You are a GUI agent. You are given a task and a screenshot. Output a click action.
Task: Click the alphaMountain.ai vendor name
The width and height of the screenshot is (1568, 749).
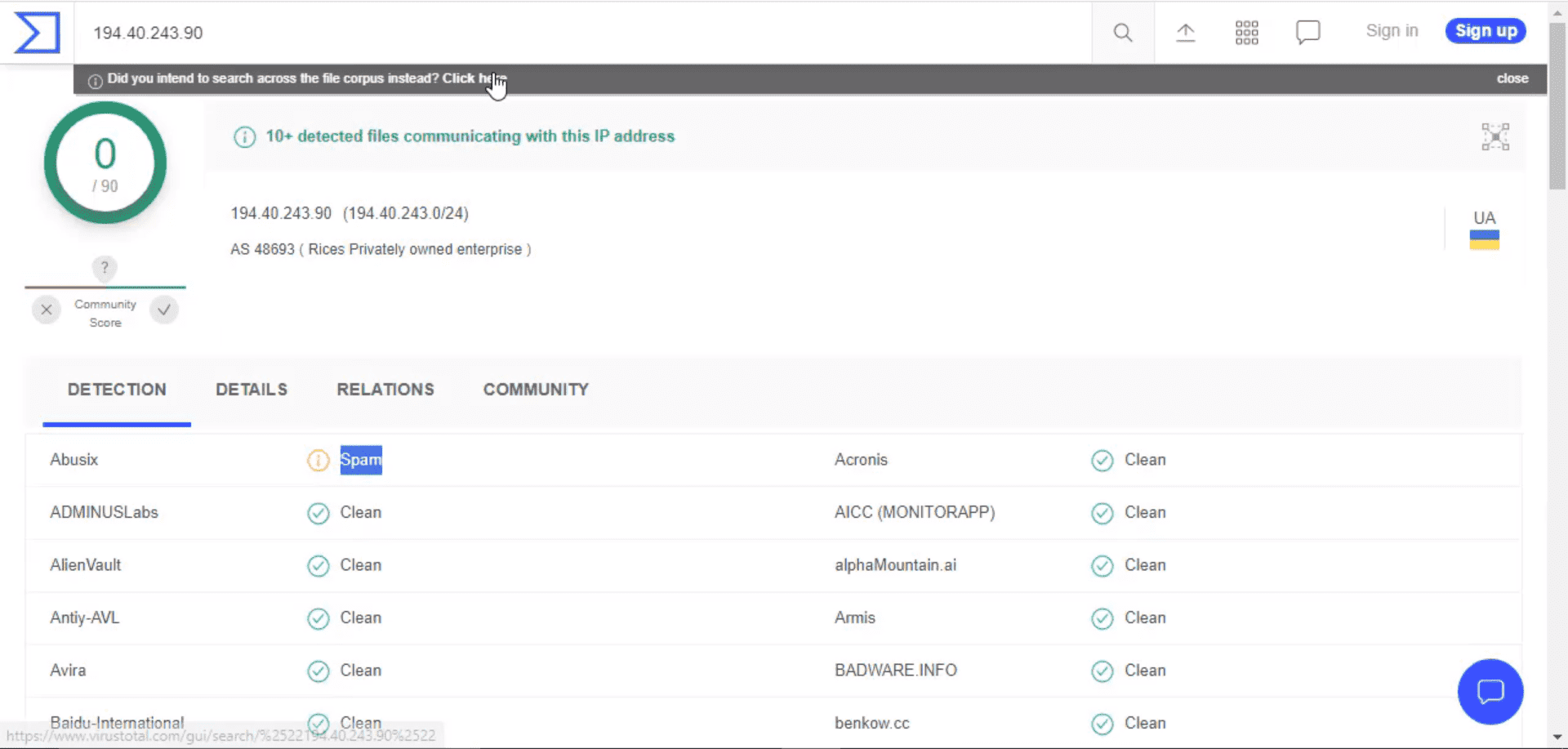[895, 565]
